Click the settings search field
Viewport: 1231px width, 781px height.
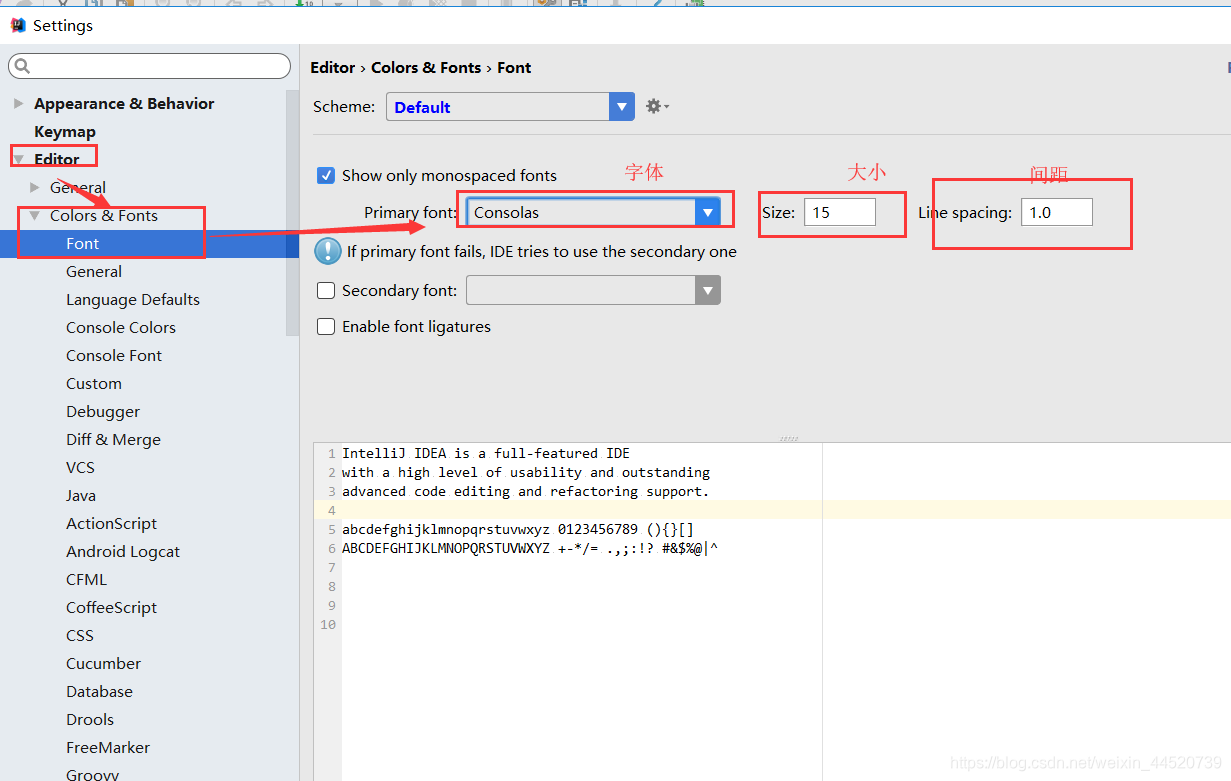(150, 67)
